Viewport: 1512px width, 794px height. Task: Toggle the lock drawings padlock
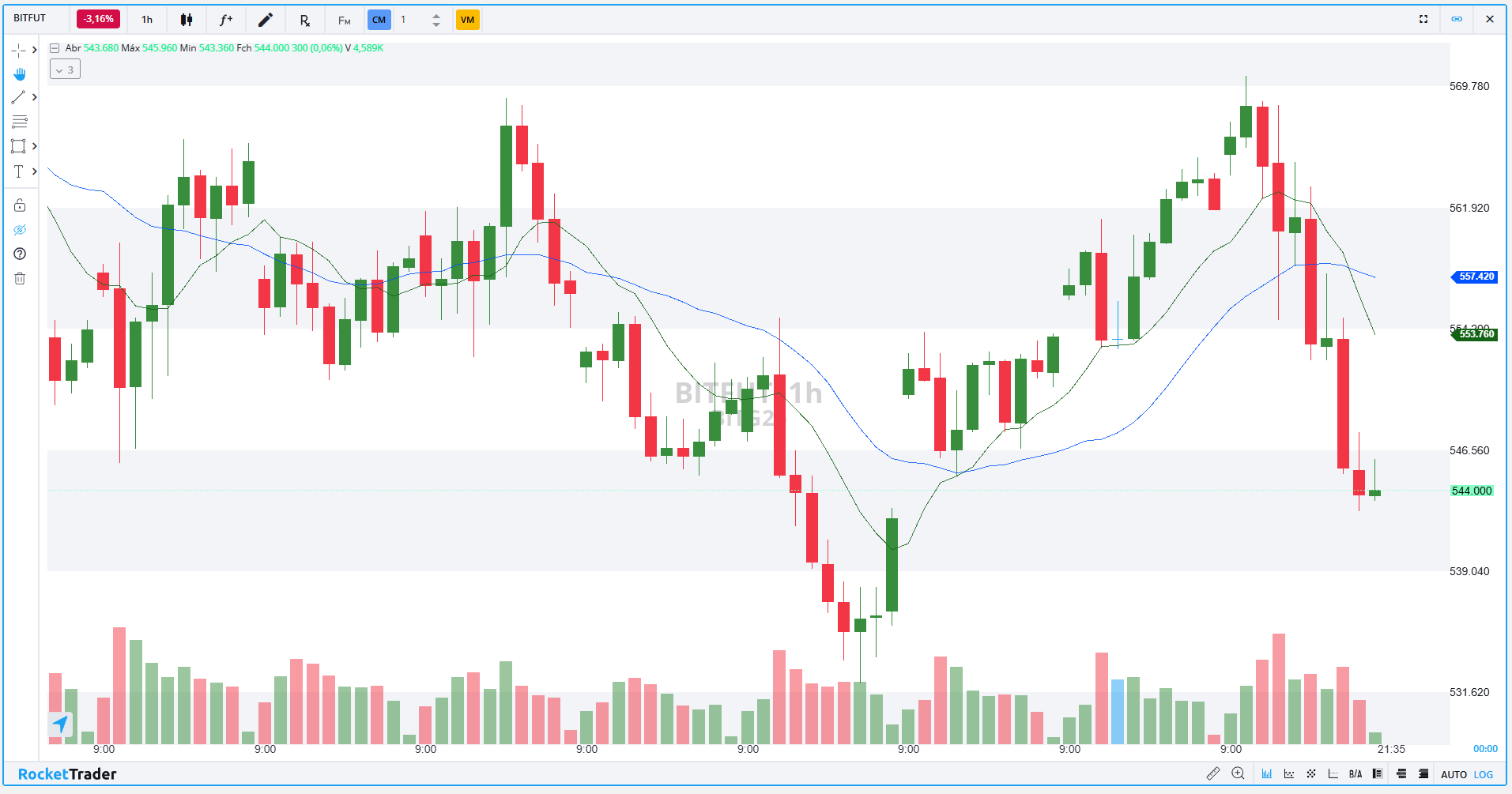tap(20, 205)
